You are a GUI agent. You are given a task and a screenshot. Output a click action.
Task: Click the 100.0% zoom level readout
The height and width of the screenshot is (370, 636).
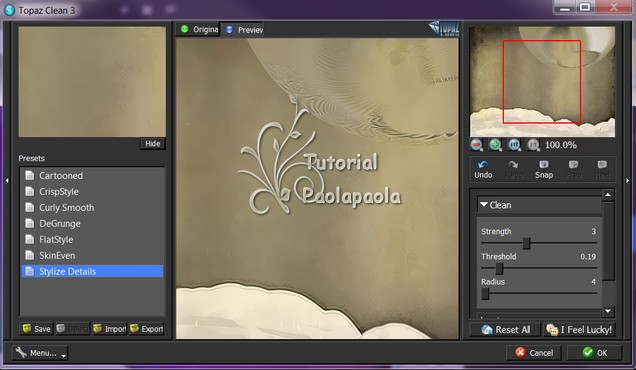pos(561,145)
